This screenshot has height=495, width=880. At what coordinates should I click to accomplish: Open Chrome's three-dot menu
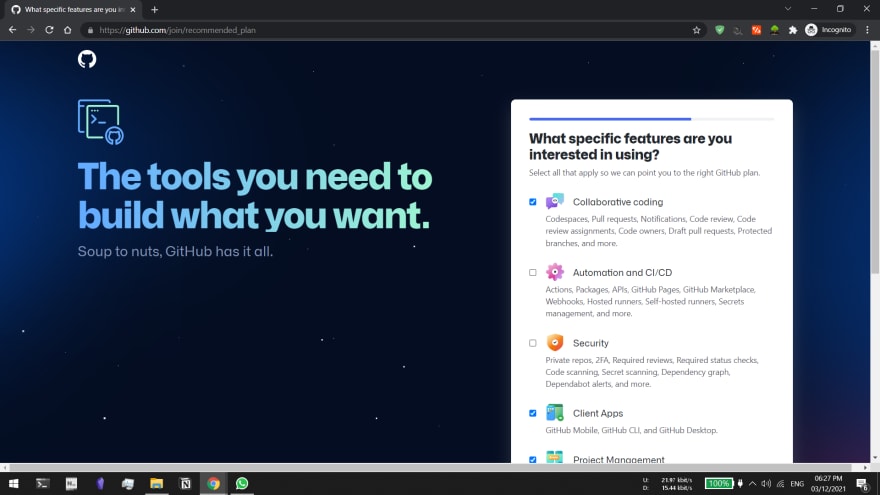[x=867, y=30]
